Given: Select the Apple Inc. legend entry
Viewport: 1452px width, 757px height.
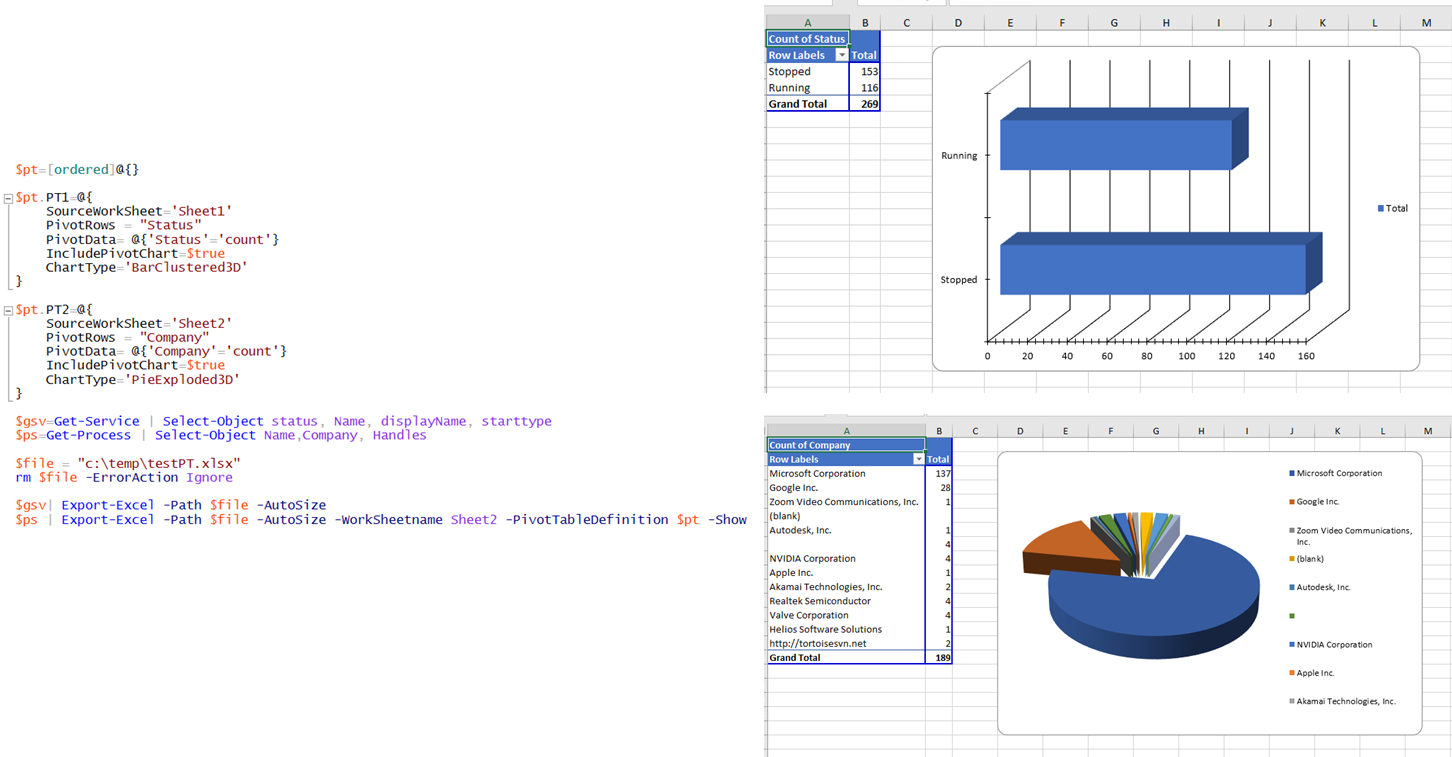Looking at the screenshot, I should point(1315,673).
